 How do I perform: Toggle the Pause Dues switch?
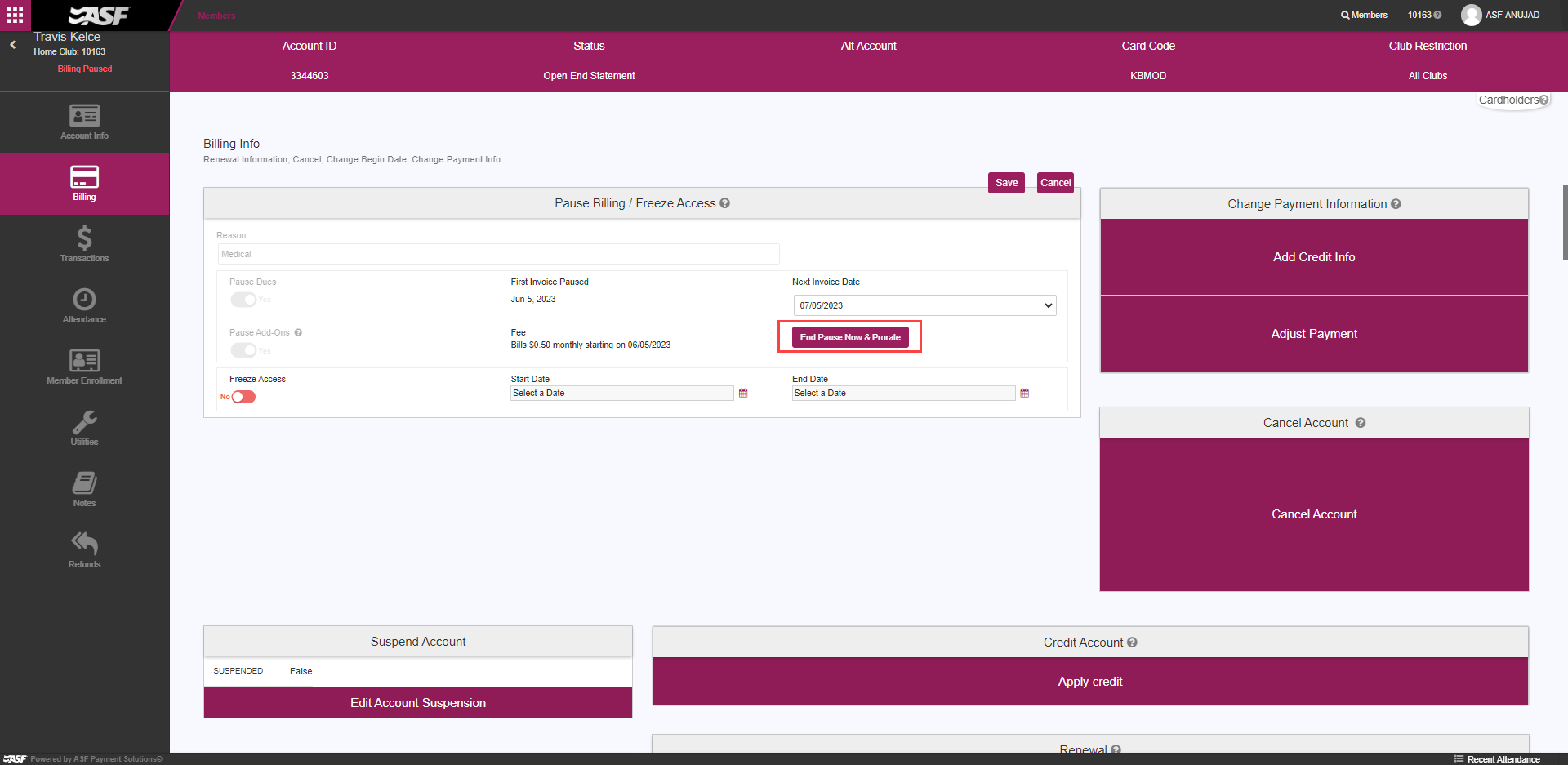point(243,300)
